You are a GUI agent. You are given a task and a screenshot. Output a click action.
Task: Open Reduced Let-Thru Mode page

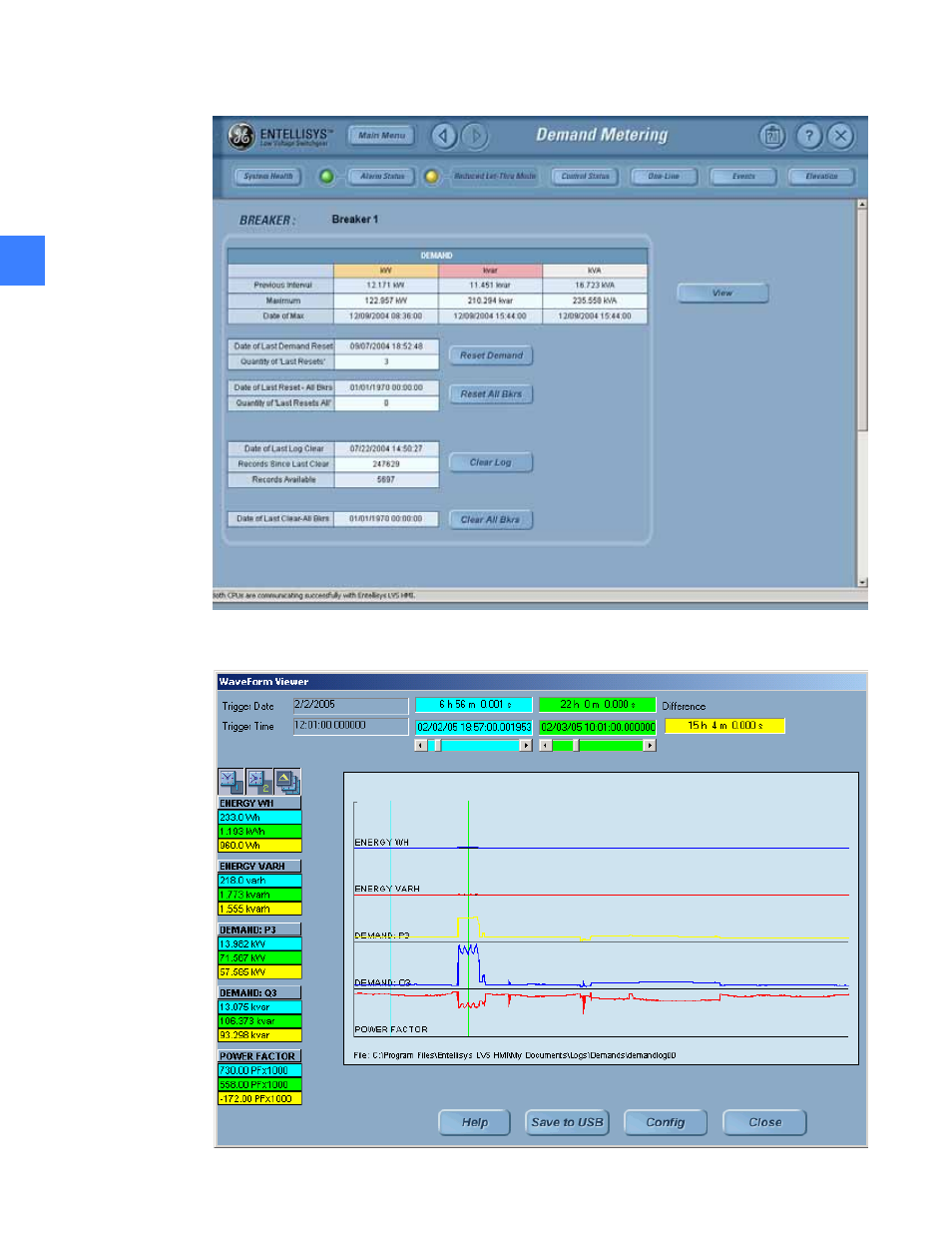494,177
